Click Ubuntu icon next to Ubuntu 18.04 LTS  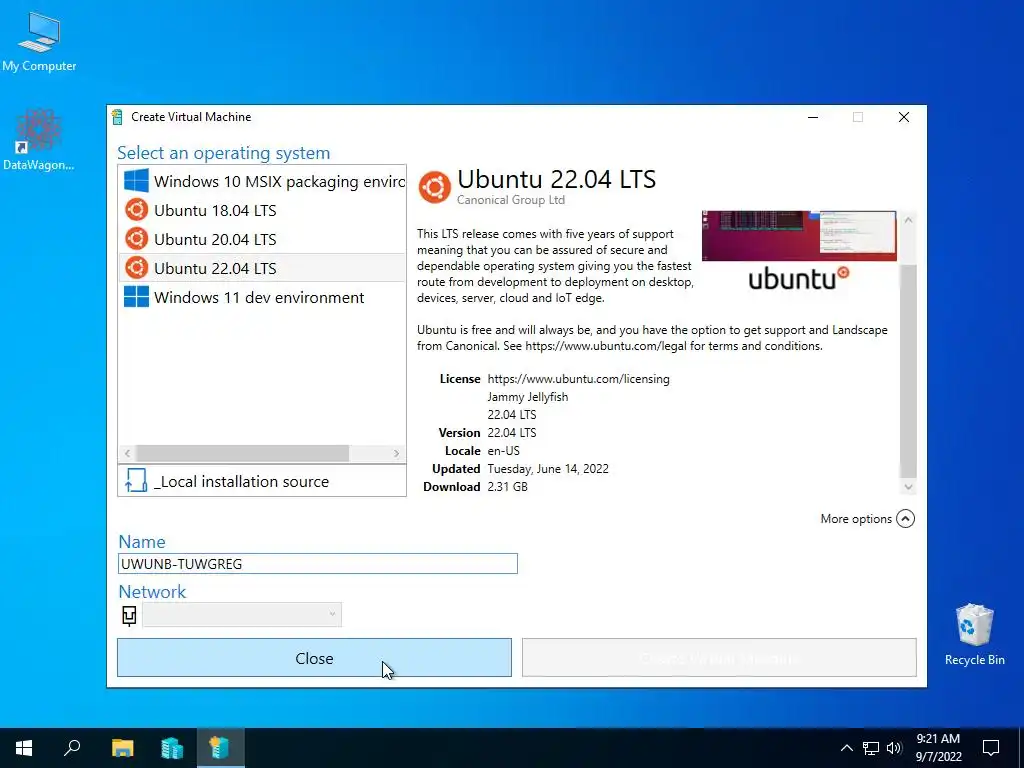pos(136,210)
